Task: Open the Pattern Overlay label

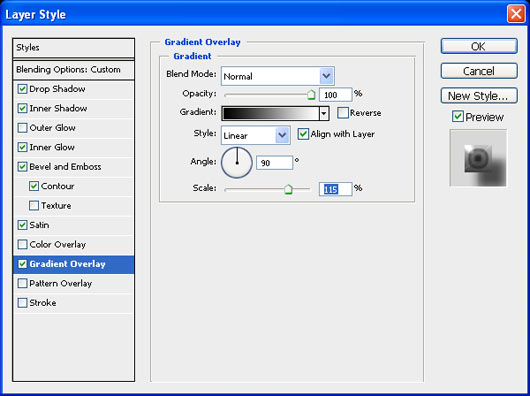Action: click(61, 283)
